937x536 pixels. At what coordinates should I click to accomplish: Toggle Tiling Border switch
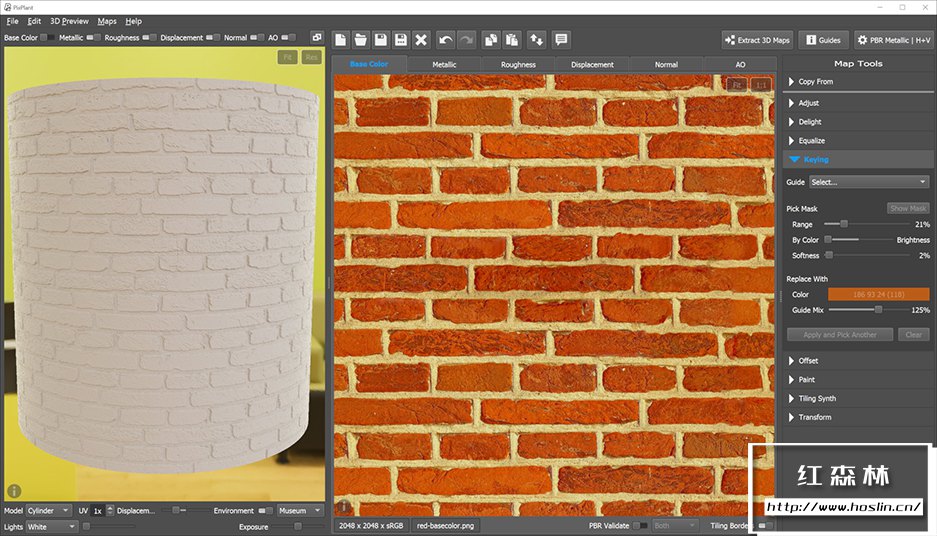click(765, 526)
